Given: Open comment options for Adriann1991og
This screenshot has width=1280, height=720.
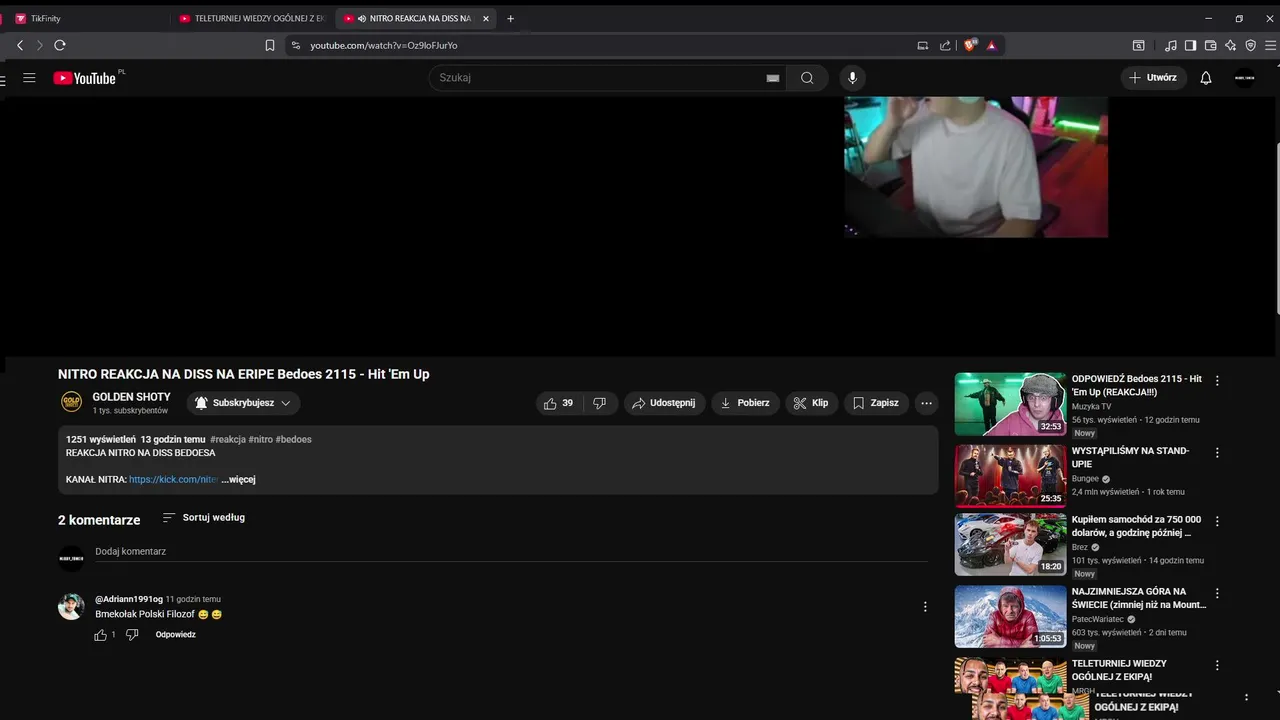Looking at the screenshot, I should tap(925, 607).
